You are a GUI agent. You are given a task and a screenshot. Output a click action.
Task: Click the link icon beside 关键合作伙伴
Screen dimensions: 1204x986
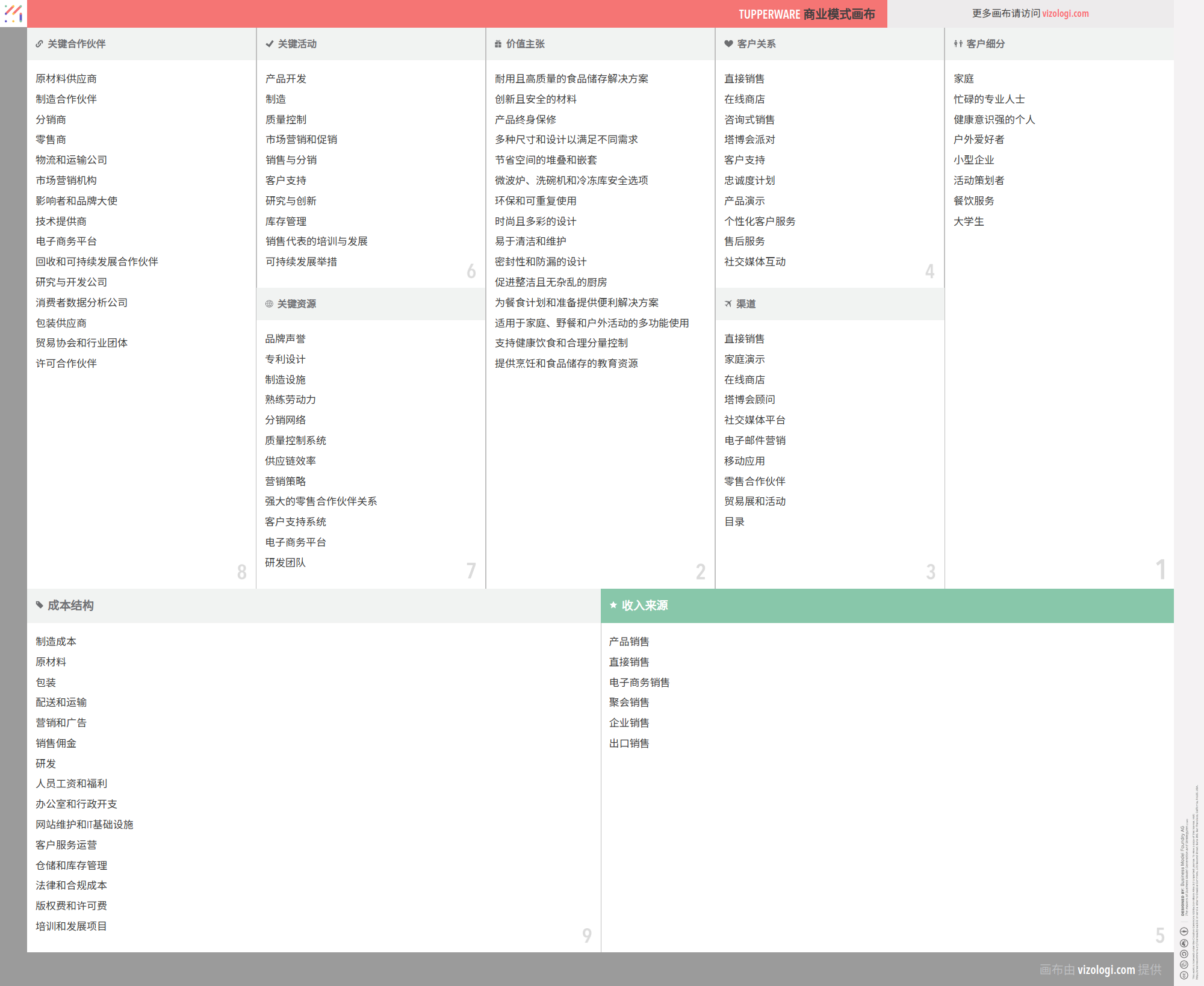[39, 44]
